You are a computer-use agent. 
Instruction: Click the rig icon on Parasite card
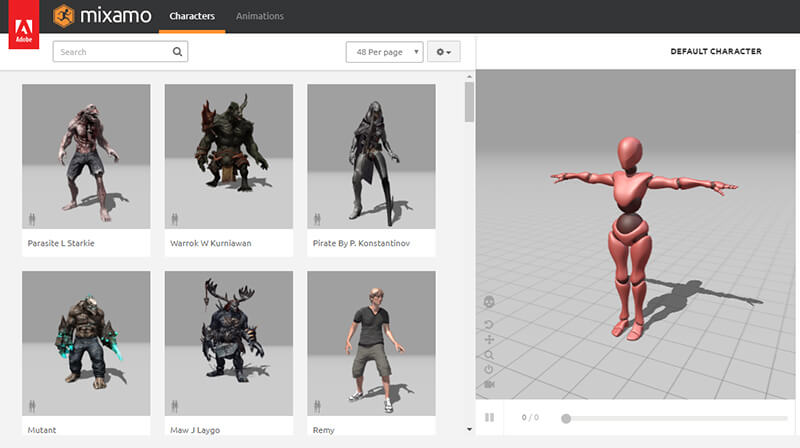click(x=32, y=219)
